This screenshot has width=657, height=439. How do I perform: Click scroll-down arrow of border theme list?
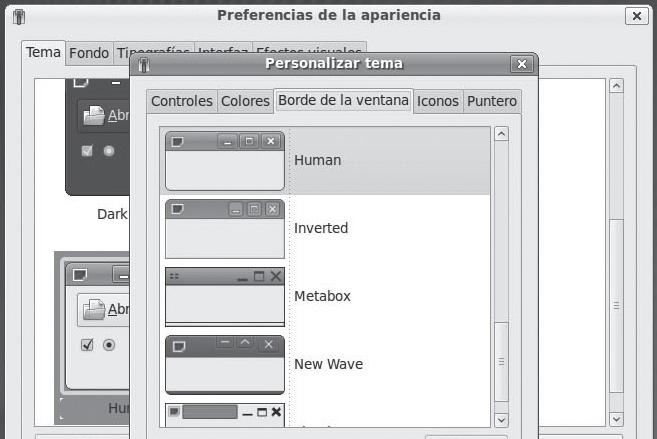[x=502, y=420]
